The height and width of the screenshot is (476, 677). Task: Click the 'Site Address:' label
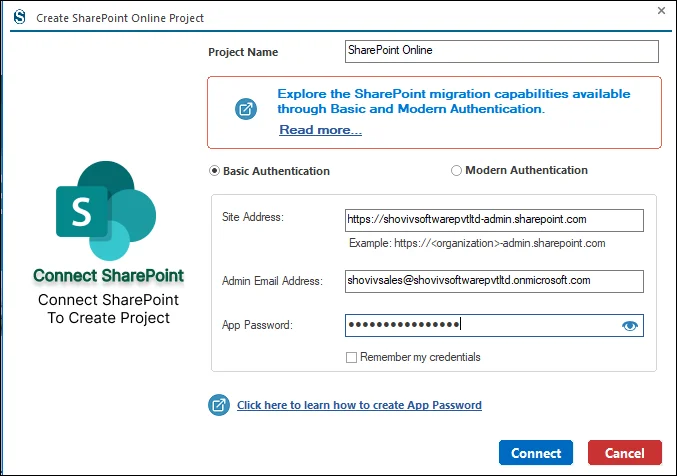pyautogui.click(x=253, y=217)
